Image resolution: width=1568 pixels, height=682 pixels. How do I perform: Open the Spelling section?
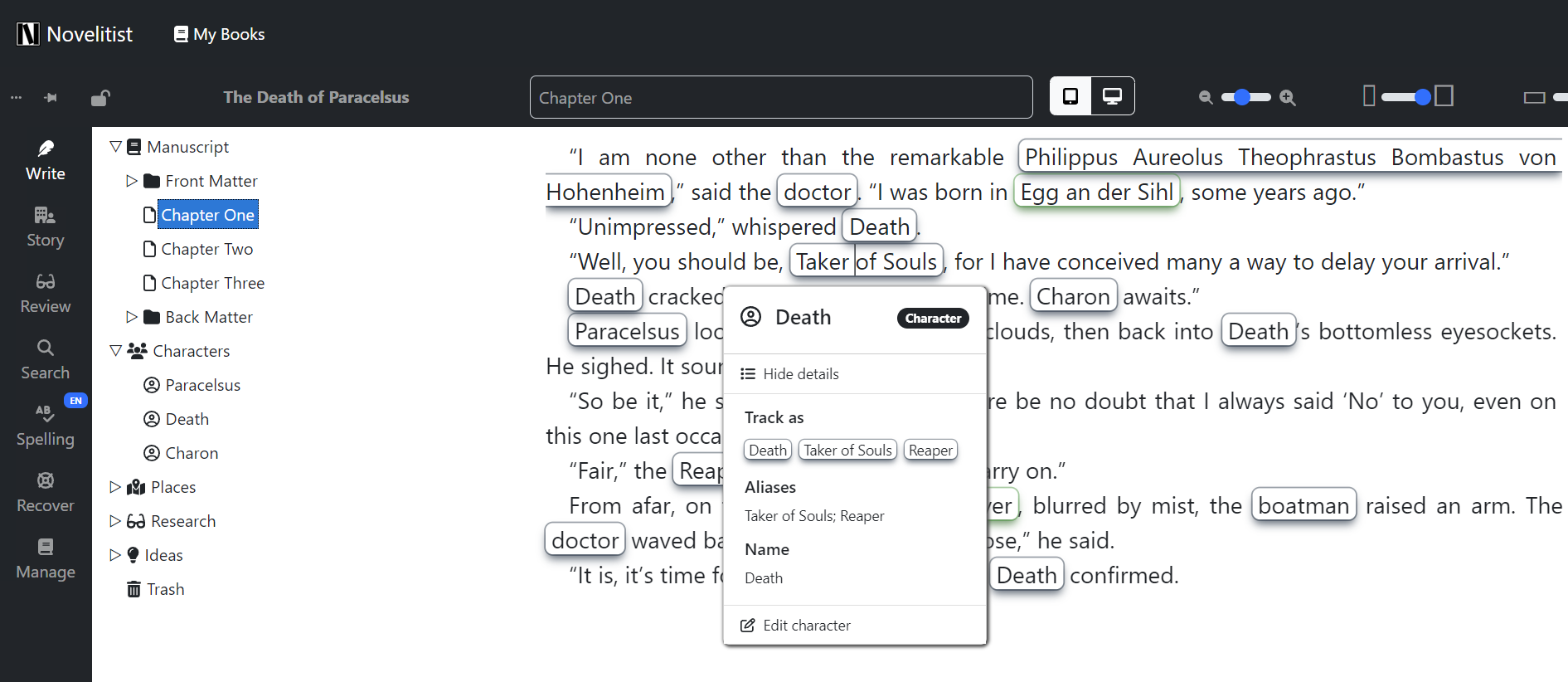[x=46, y=426]
